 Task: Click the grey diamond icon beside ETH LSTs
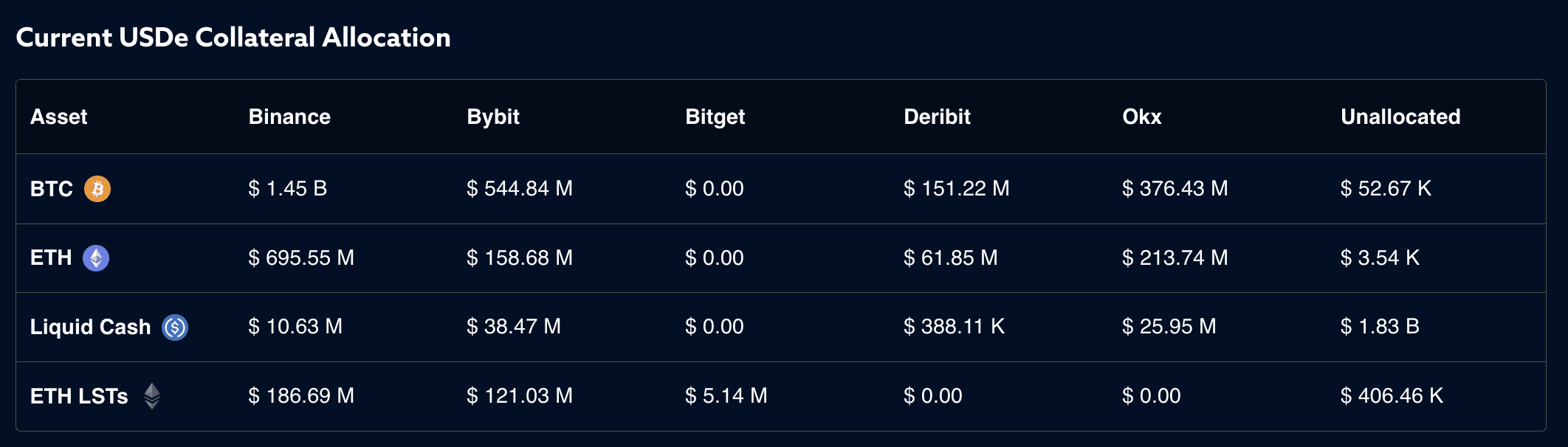pos(152,396)
